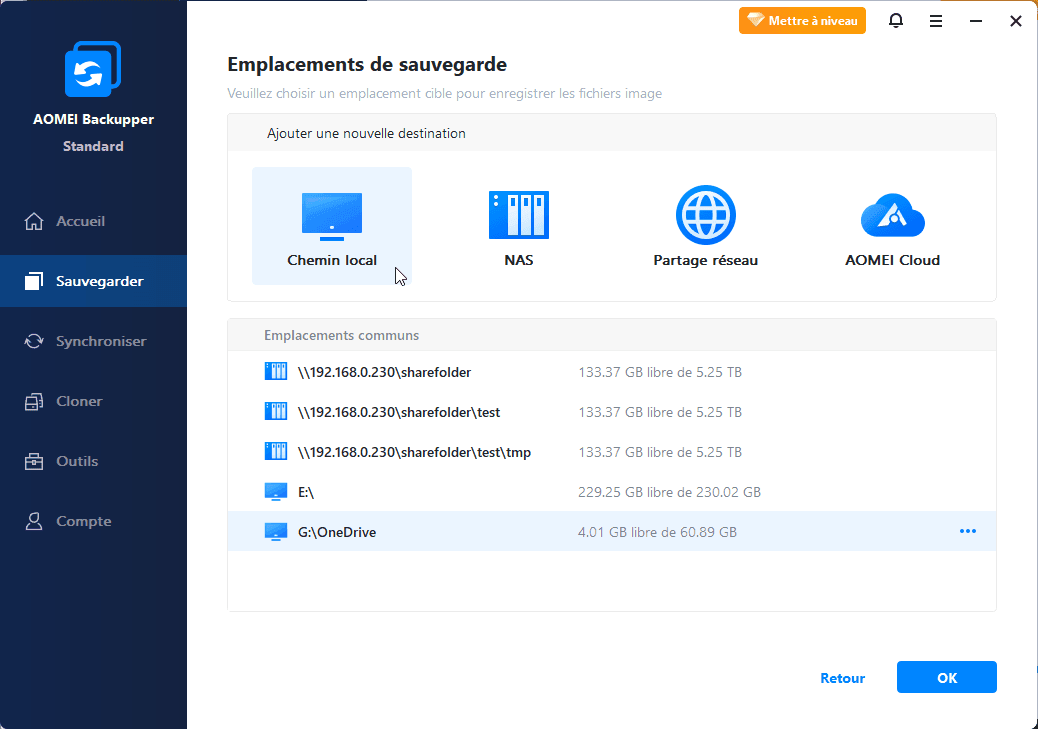The image size is (1038, 729).
Task: Open the hamburger menu icon
Action: coord(935,21)
